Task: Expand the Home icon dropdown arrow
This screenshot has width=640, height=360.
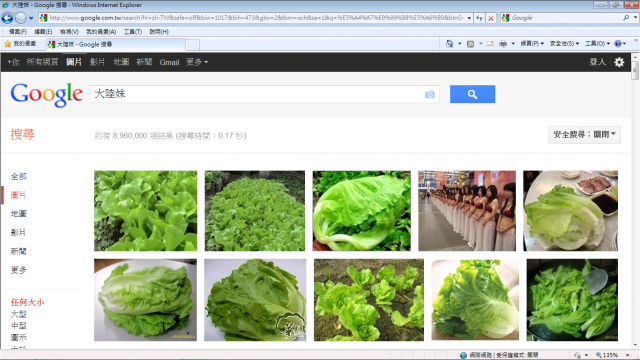Action: (459, 44)
